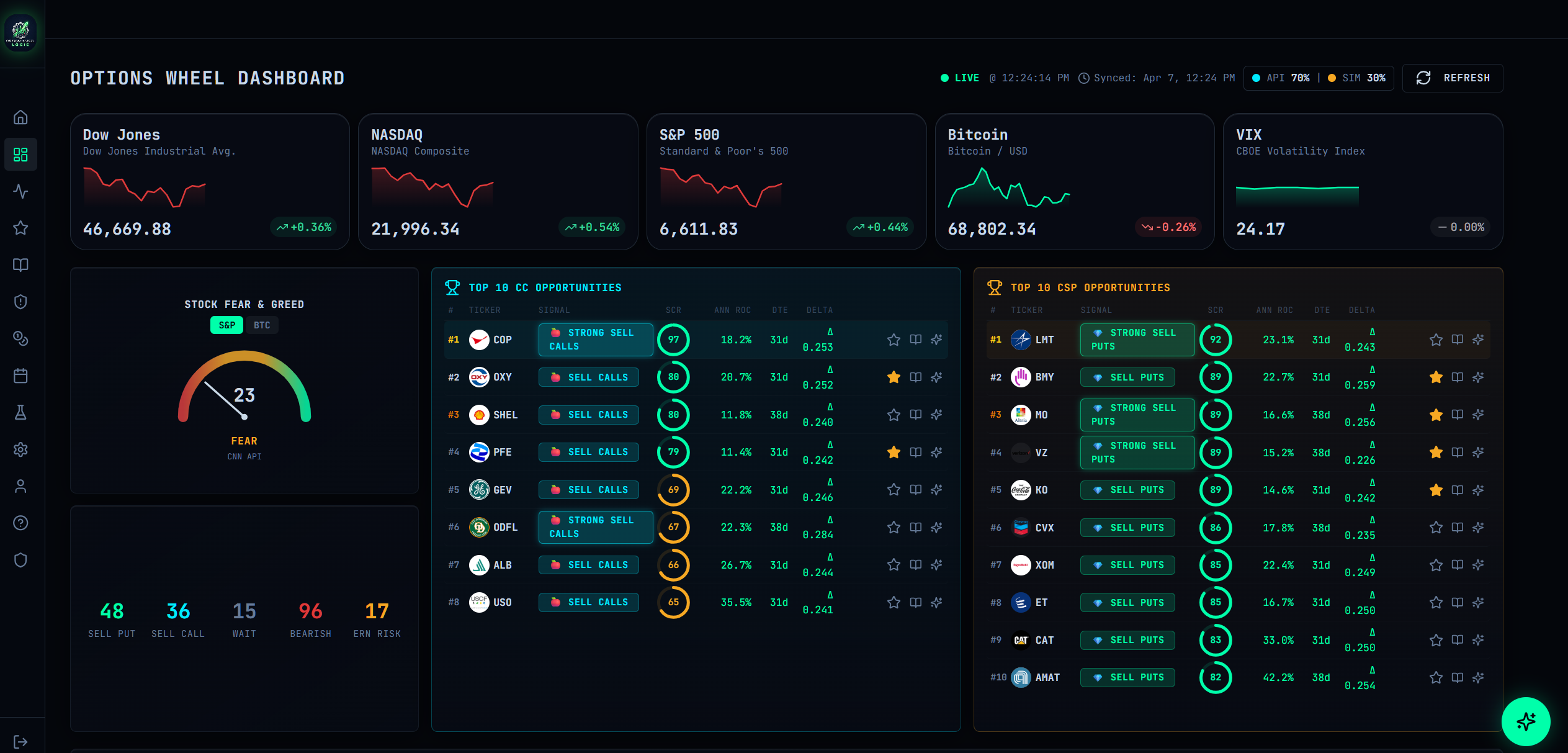Click STRONG SELL PUTS badge for LMT
This screenshot has width=1568, height=753.
(1137, 340)
